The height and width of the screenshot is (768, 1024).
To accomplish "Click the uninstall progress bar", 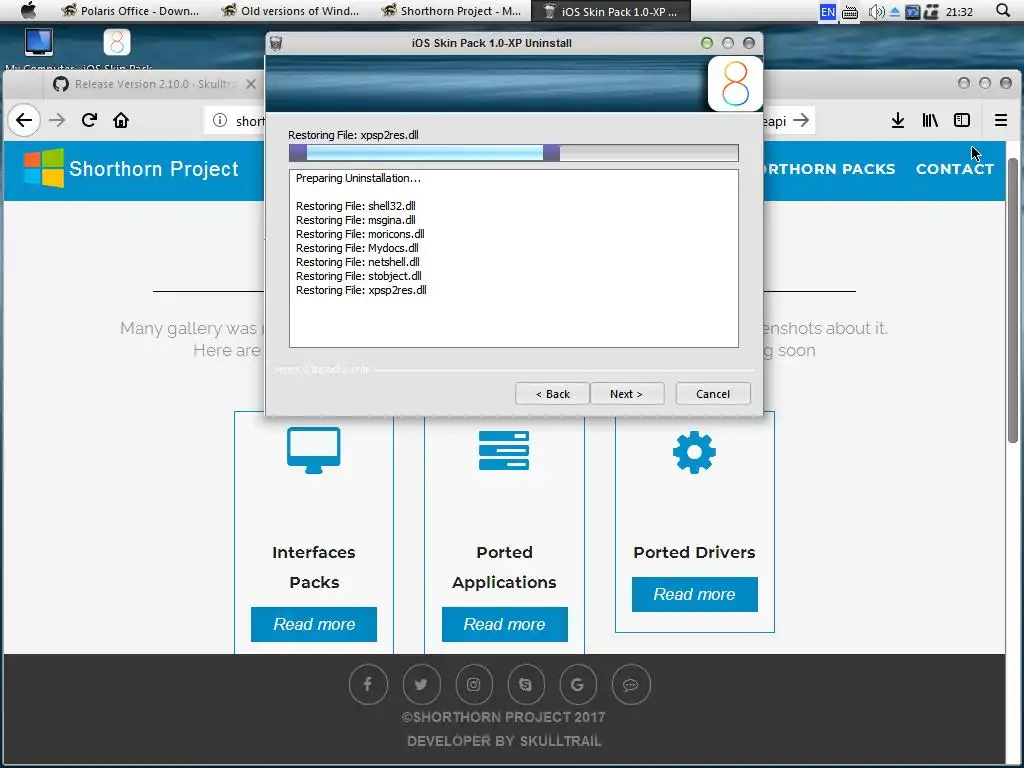I will coord(514,153).
